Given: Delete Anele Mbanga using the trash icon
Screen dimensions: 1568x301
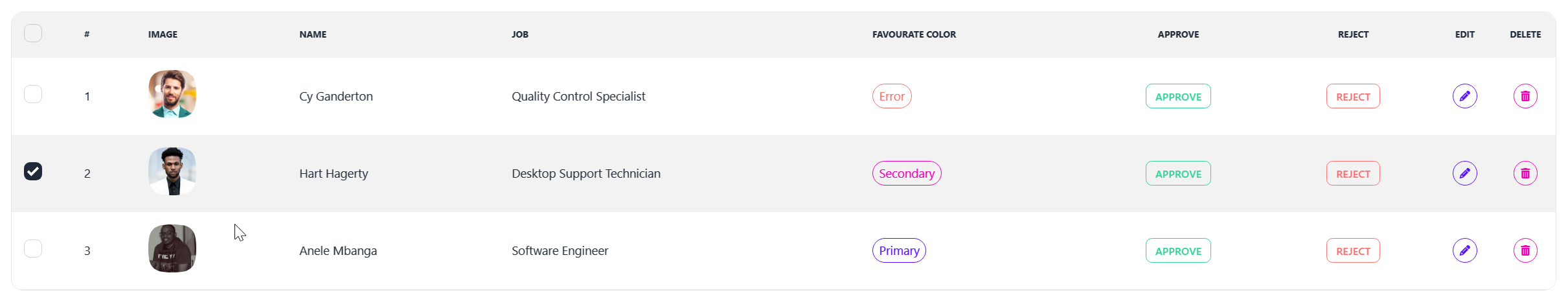Looking at the screenshot, I should 1525,250.
